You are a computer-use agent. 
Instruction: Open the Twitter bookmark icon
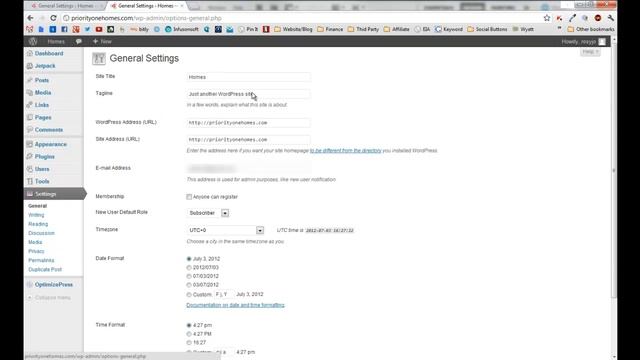tap(87, 29)
